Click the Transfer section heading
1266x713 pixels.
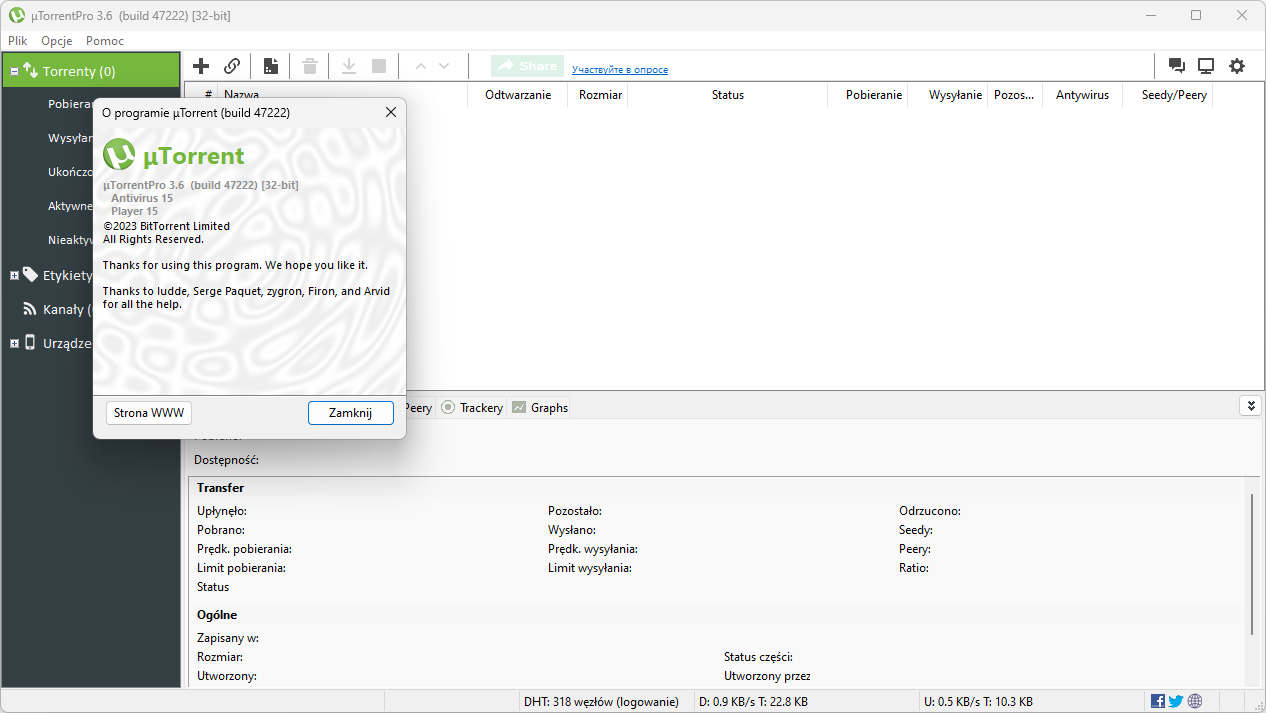[220, 488]
